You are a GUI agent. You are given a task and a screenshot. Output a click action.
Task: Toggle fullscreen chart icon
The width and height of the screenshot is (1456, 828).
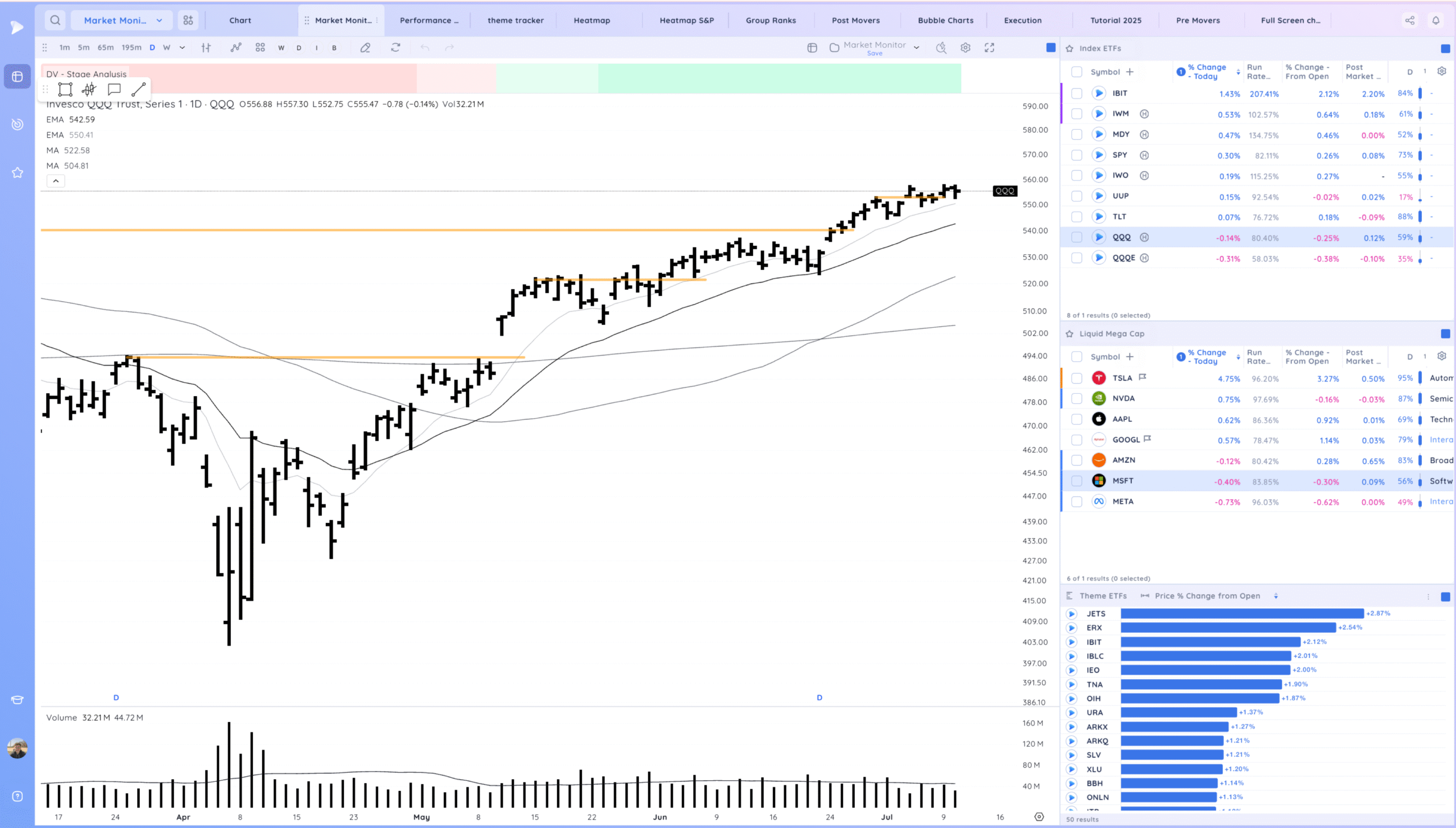[x=990, y=48]
